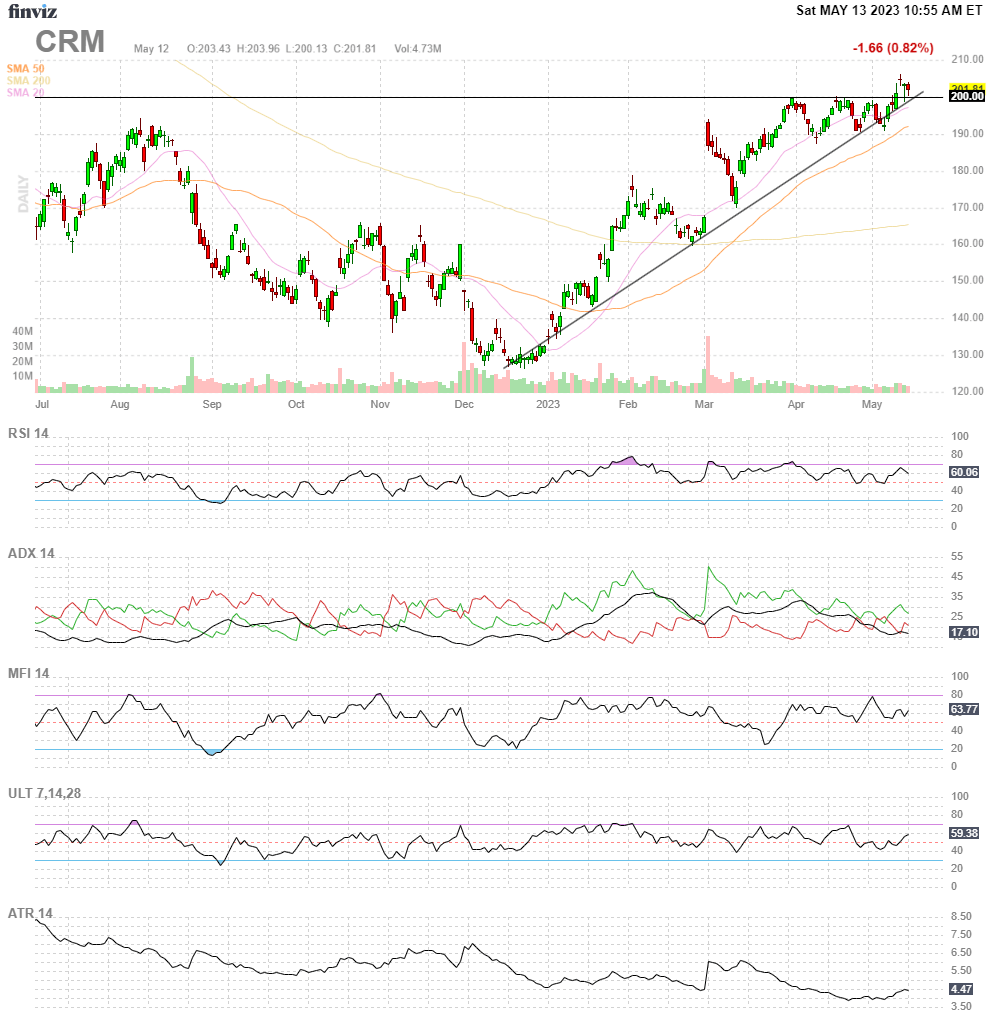This screenshot has width=991, height=1022.
Task: Click the Feb month axis label
Action: pyautogui.click(x=628, y=404)
